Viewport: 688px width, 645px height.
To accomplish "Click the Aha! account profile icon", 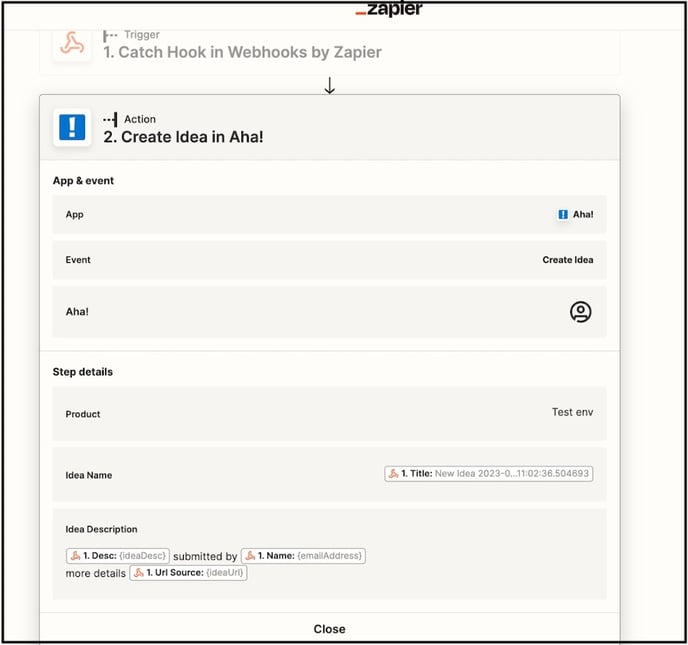I will click(580, 312).
